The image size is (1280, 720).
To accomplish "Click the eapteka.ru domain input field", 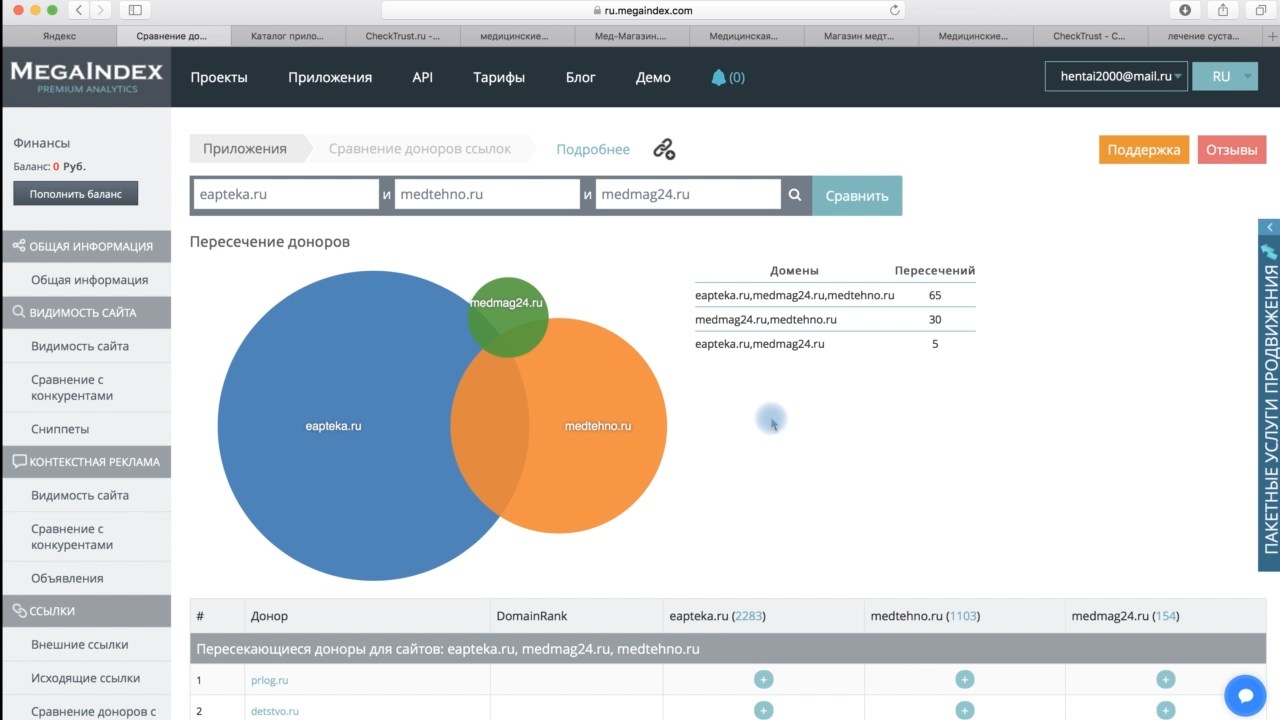I will click(x=285, y=195).
